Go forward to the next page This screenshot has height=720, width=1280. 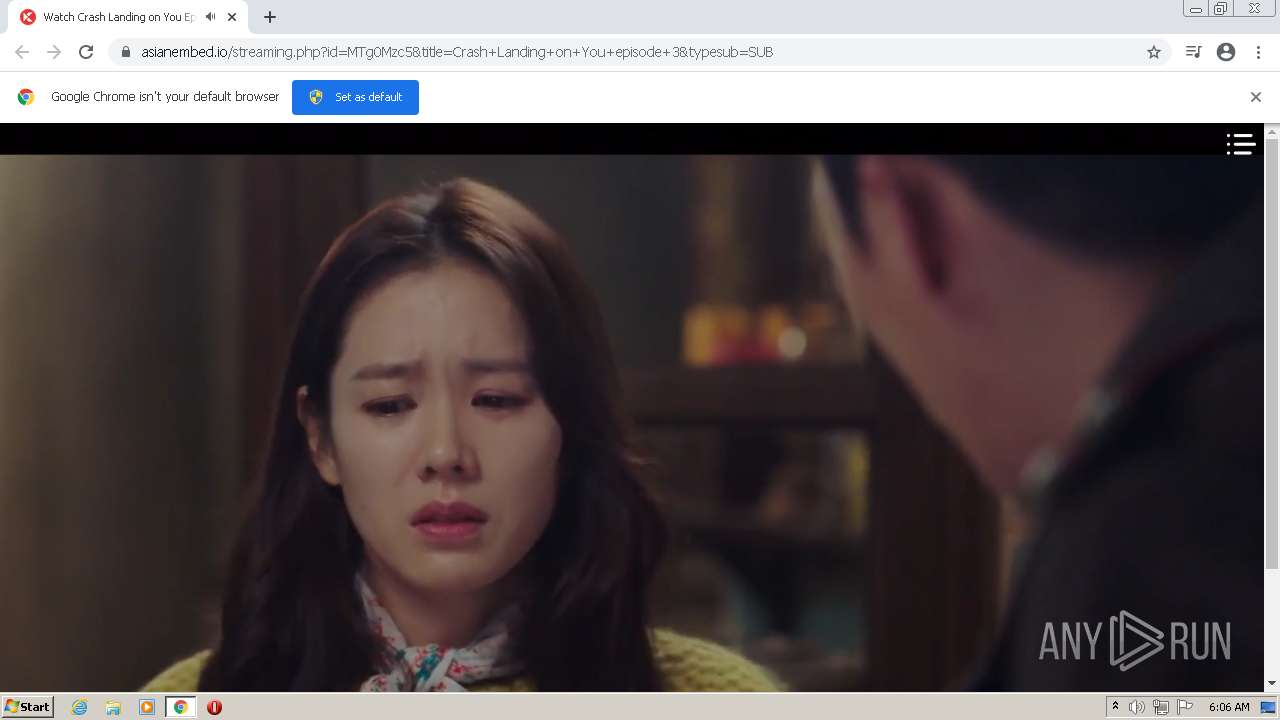click(54, 52)
